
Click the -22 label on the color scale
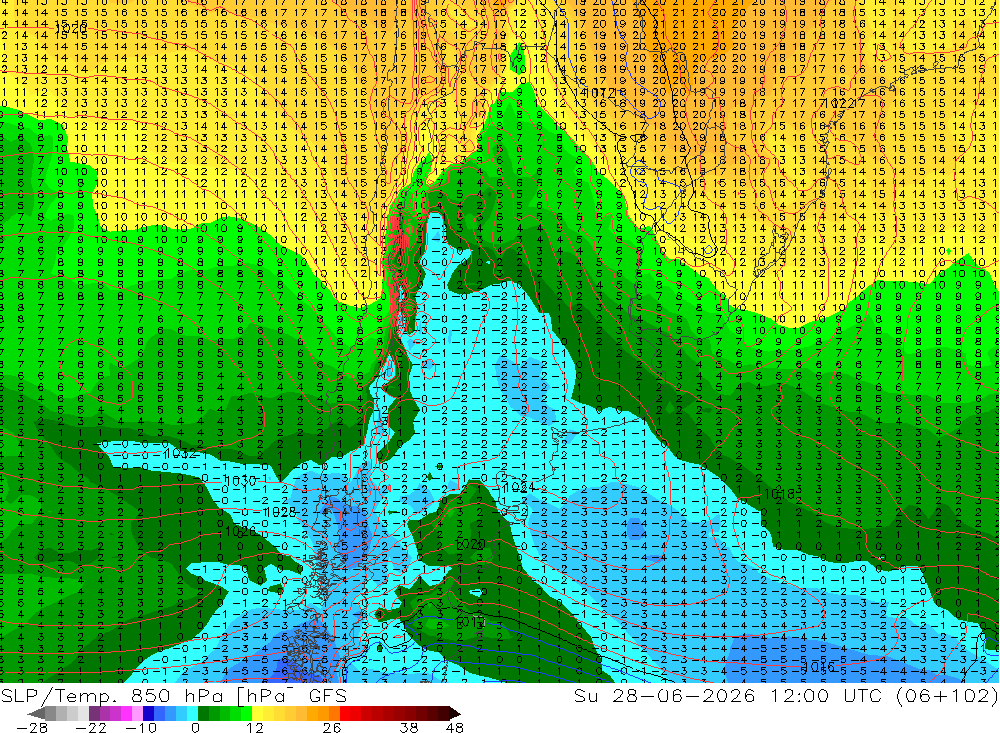point(91,727)
